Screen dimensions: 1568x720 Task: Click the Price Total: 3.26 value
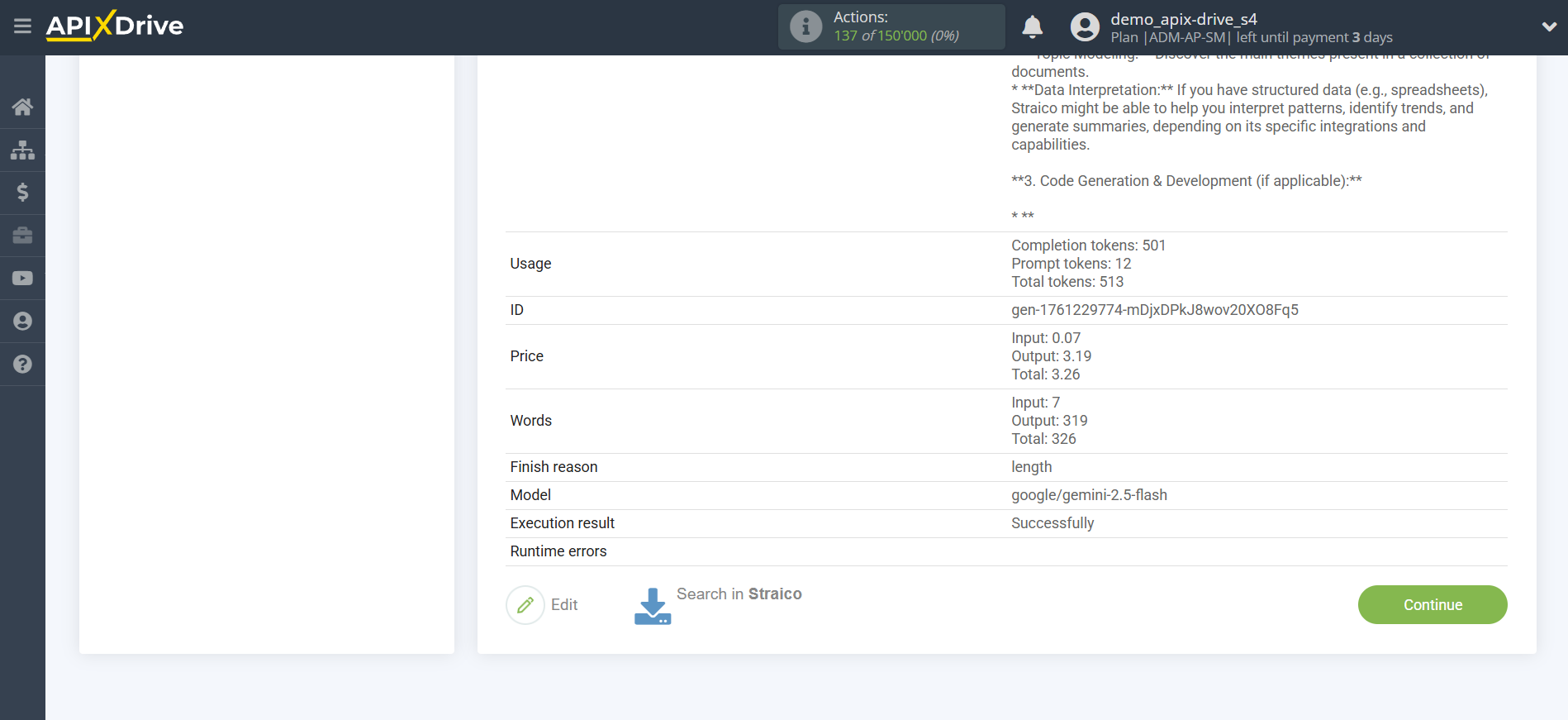1045,374
